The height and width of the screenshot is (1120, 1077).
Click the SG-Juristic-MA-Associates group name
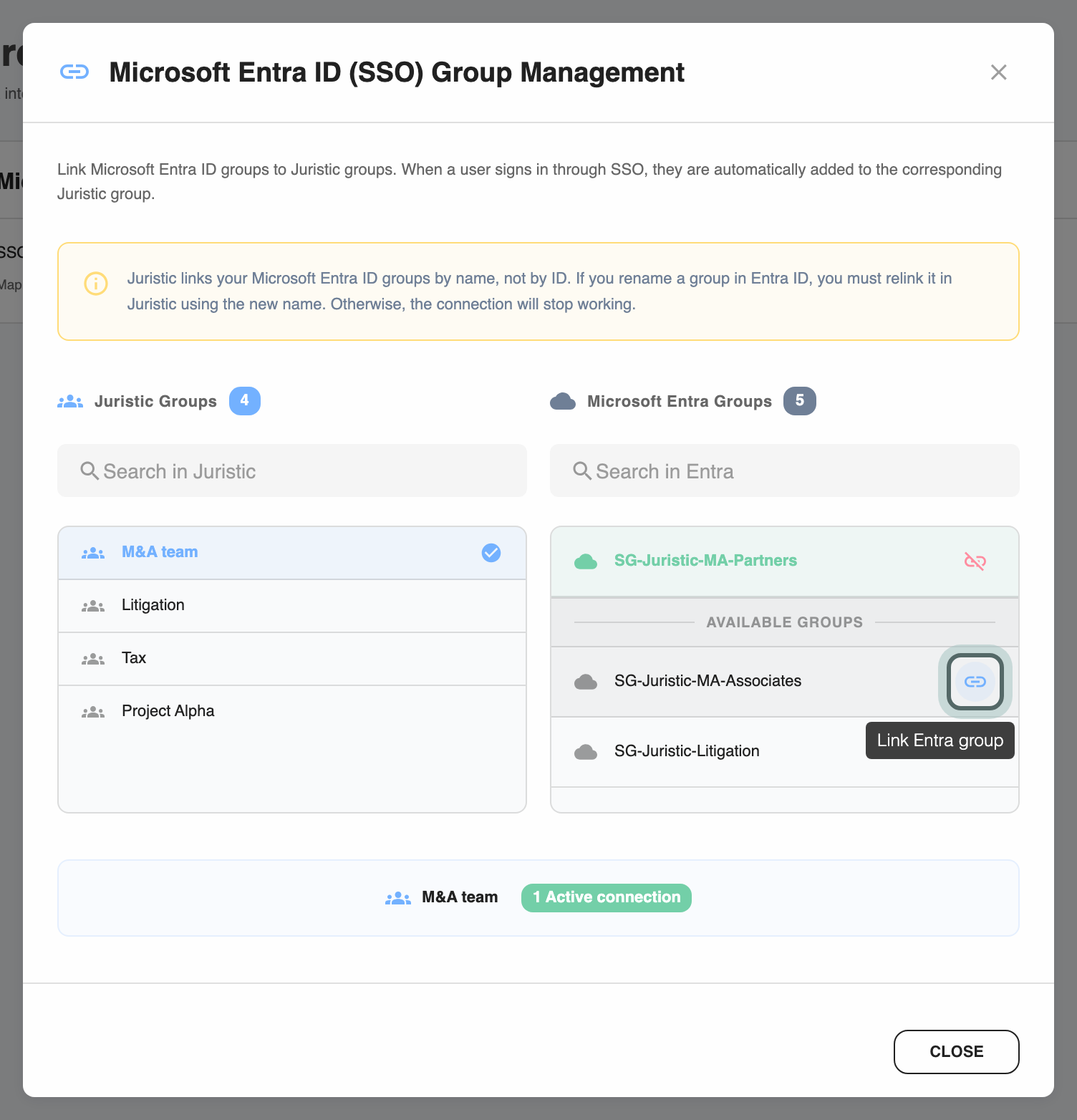707,681
